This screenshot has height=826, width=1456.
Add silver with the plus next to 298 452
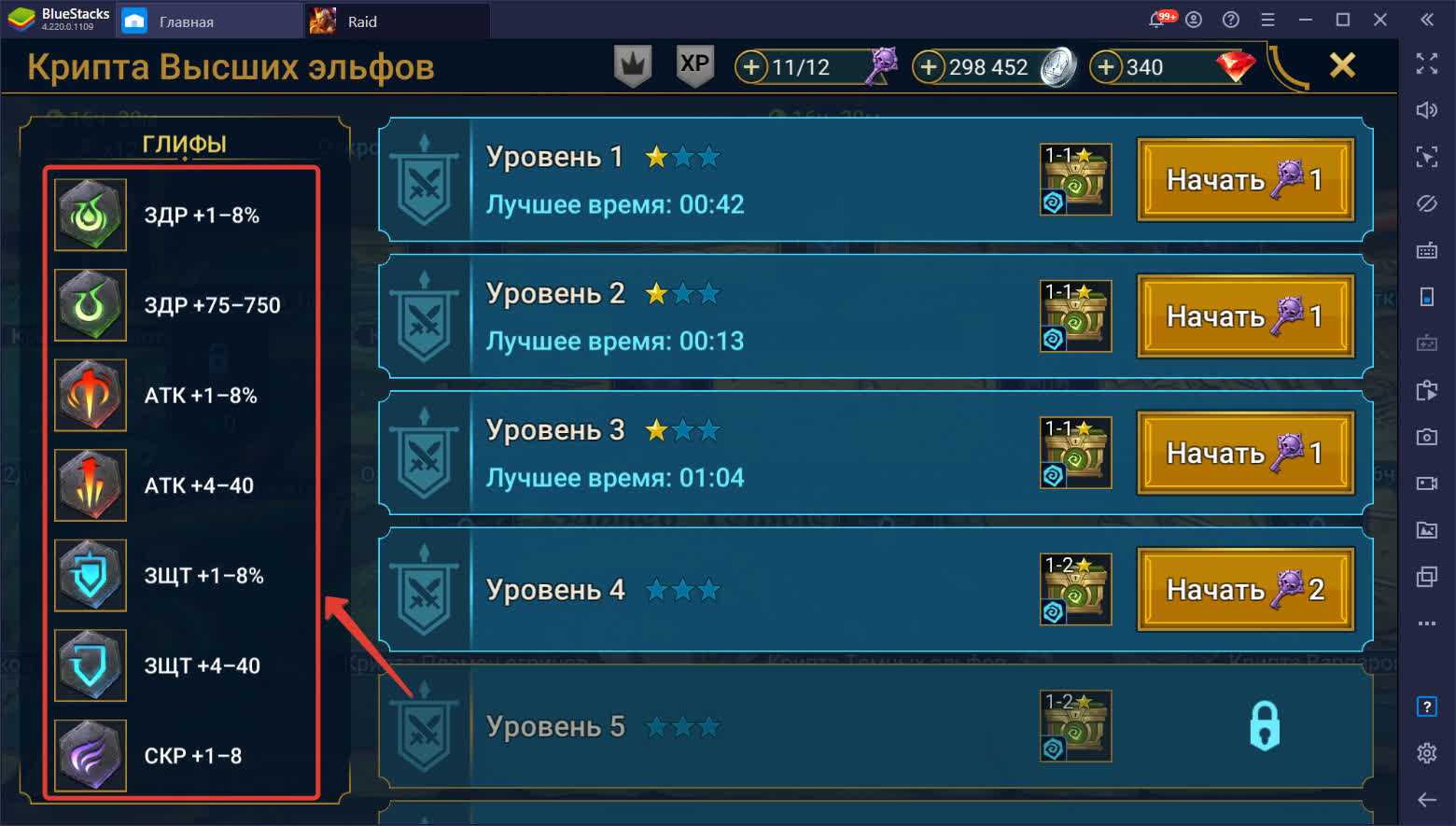929,67
